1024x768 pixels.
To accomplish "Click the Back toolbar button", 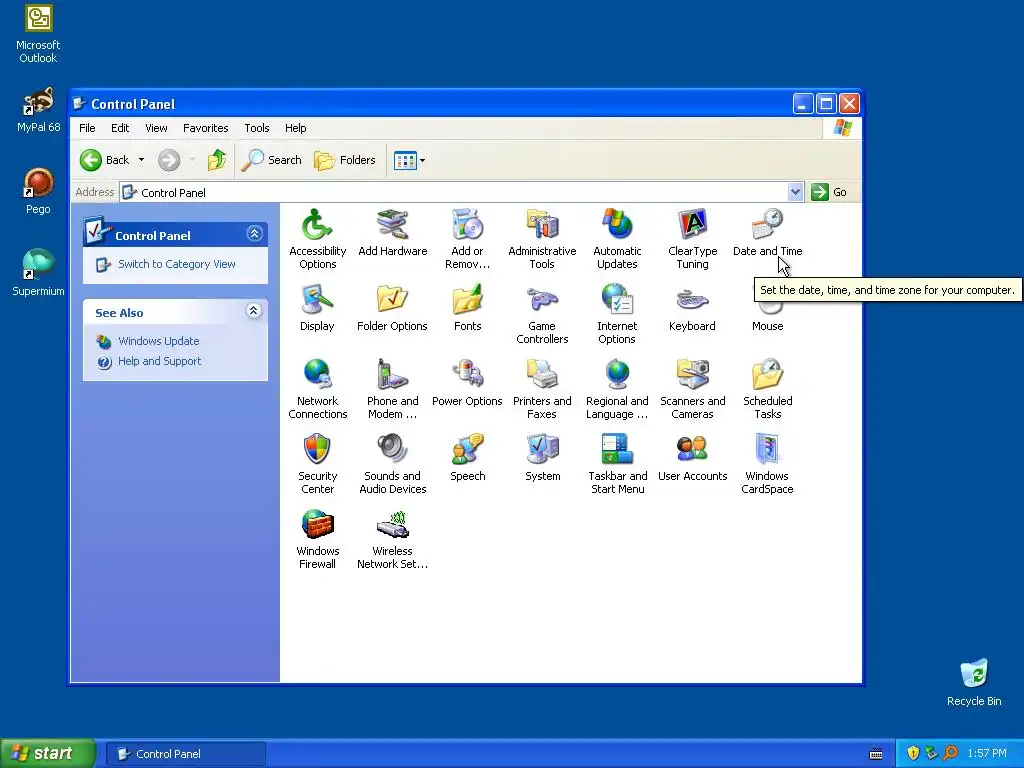I will [106, 160].
